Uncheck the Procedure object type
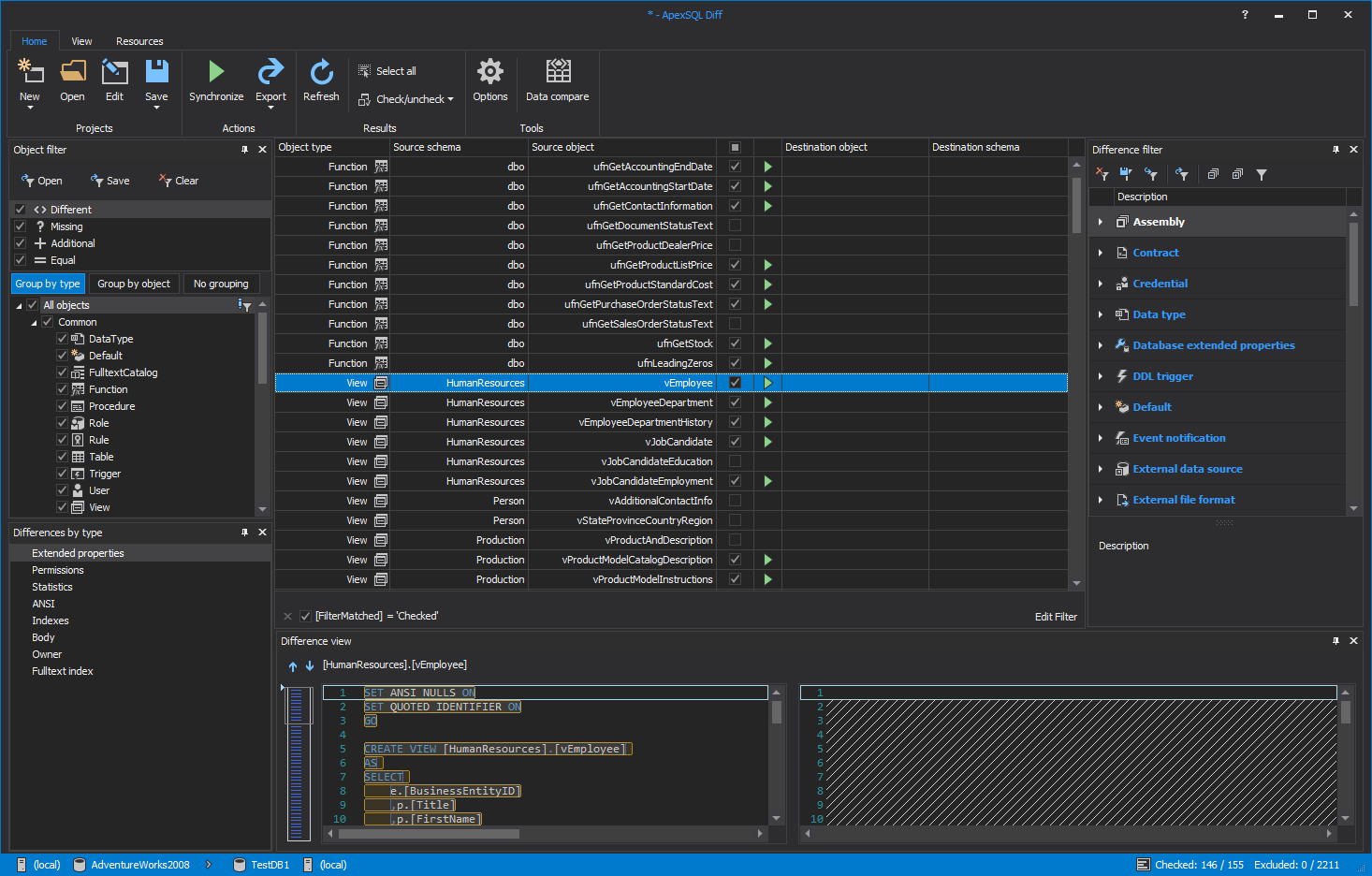Viewport: 1372px width, 876px height. pos(62,406)
